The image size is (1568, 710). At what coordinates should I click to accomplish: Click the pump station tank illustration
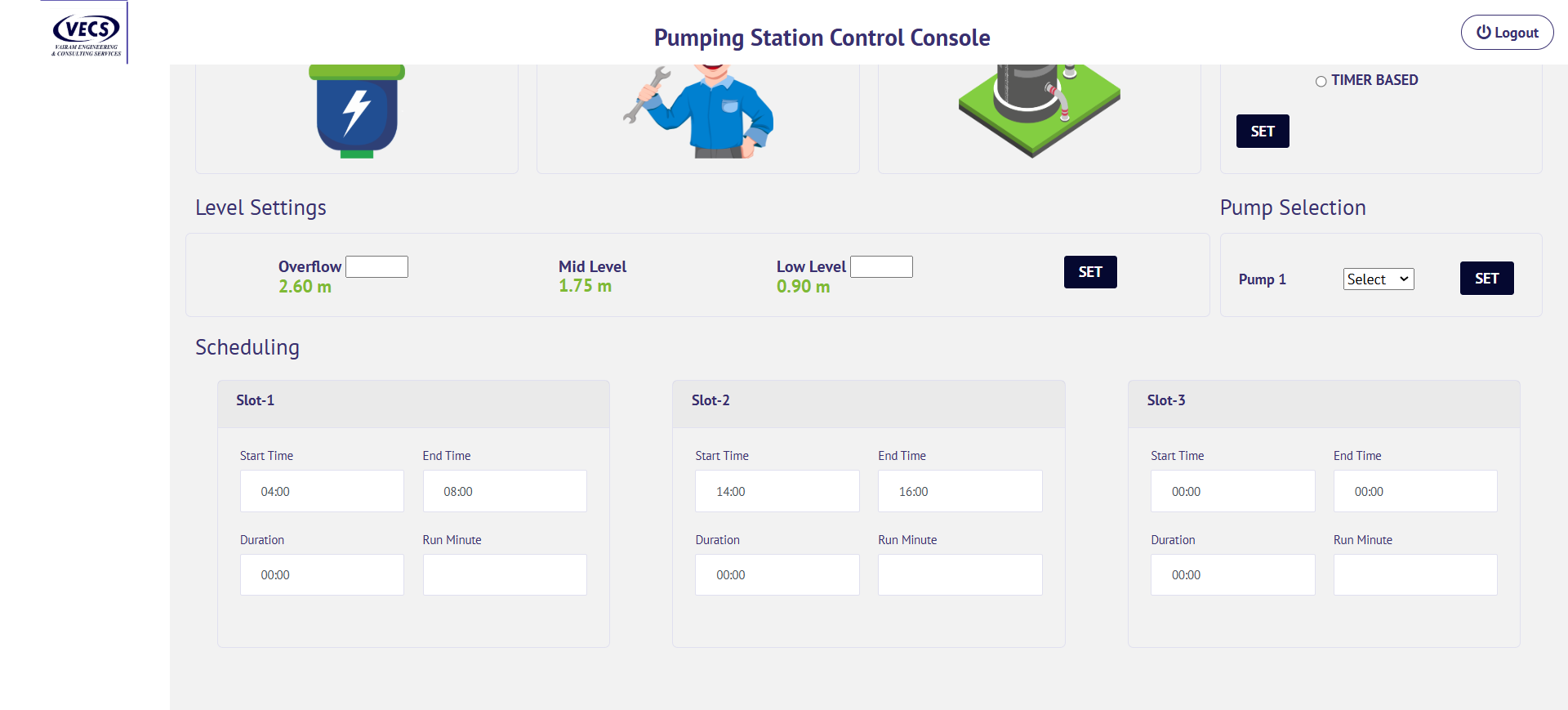click(x=1038, y=107)
